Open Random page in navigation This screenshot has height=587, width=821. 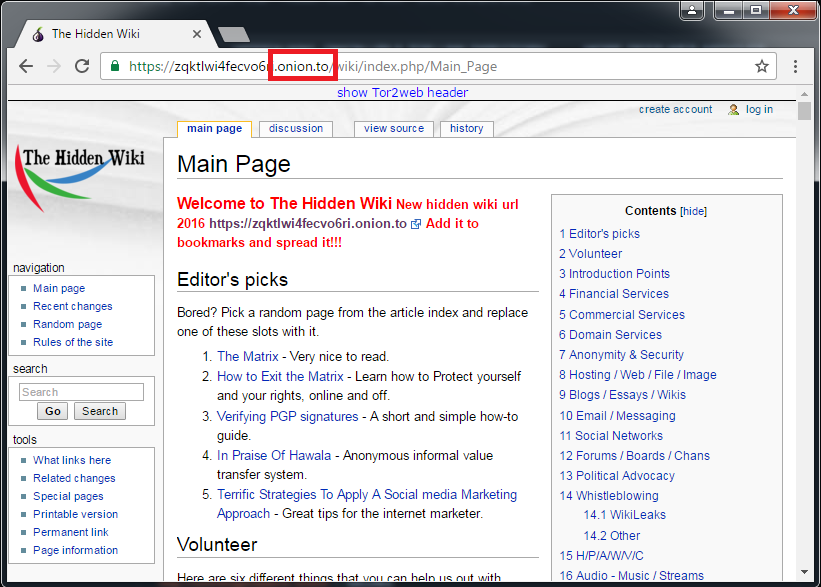tap(67, 325)
